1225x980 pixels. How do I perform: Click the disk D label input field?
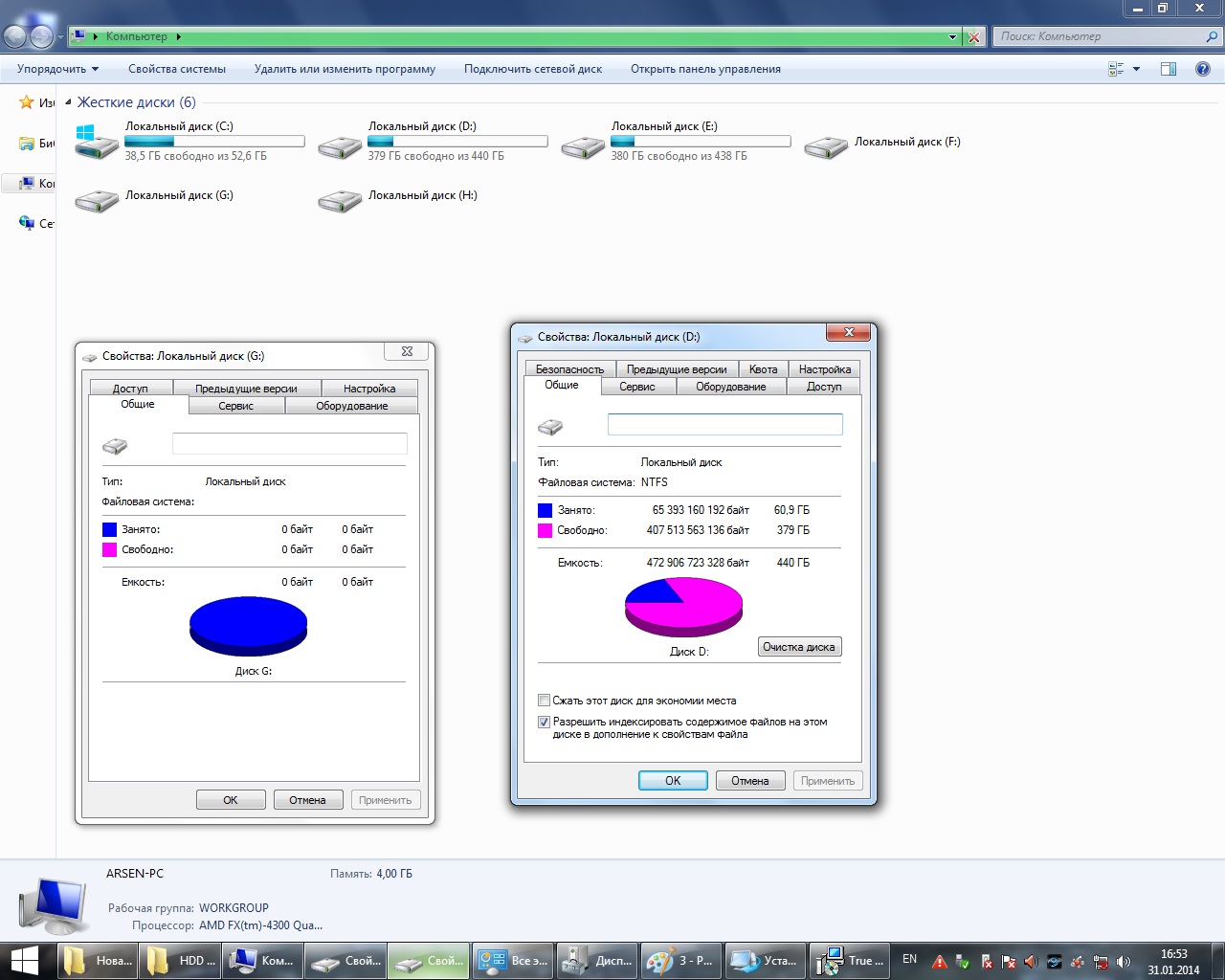pos(724,424)
